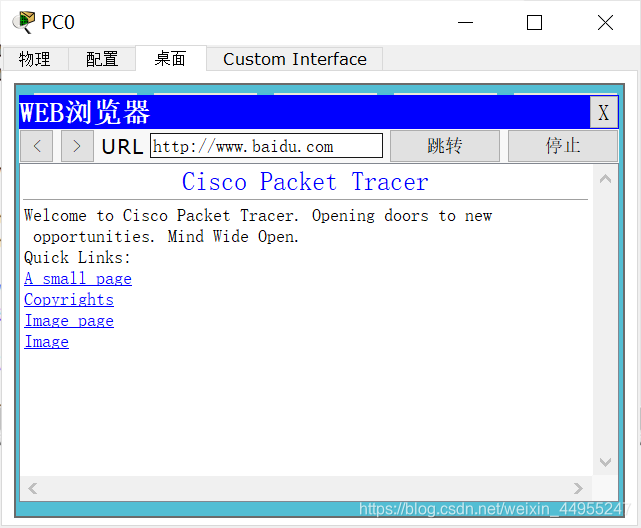
Task: Switch to the Custom Interface tab
Action: tap(294, 59)
